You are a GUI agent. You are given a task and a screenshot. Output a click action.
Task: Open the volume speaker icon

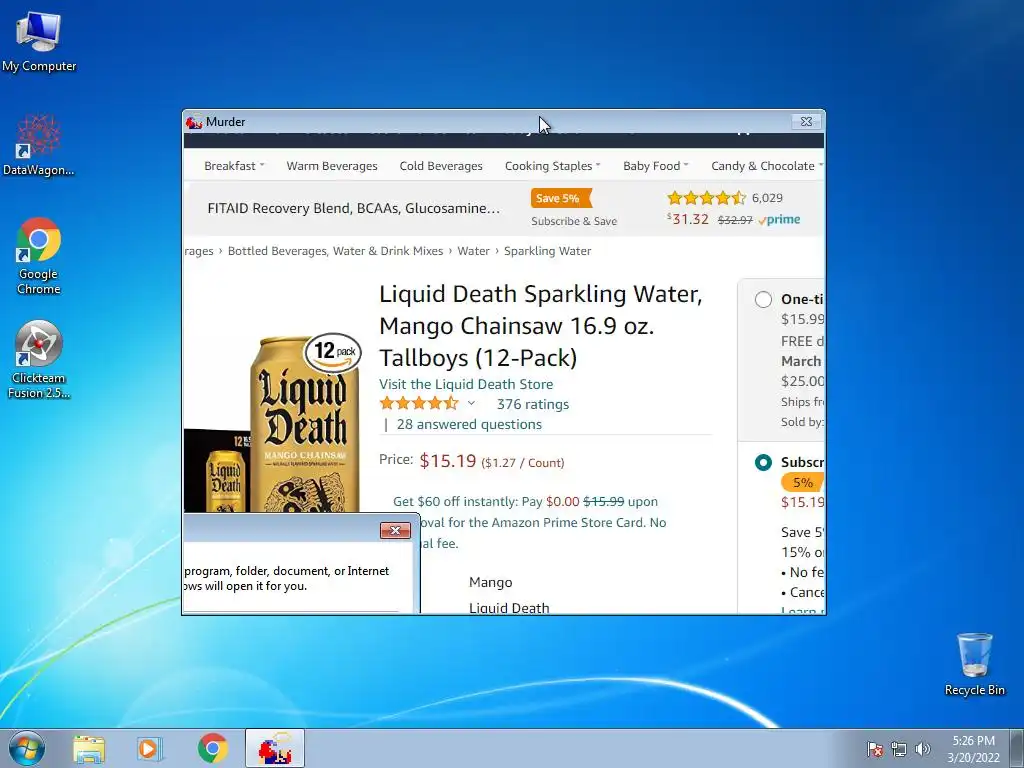pos(922,749)
